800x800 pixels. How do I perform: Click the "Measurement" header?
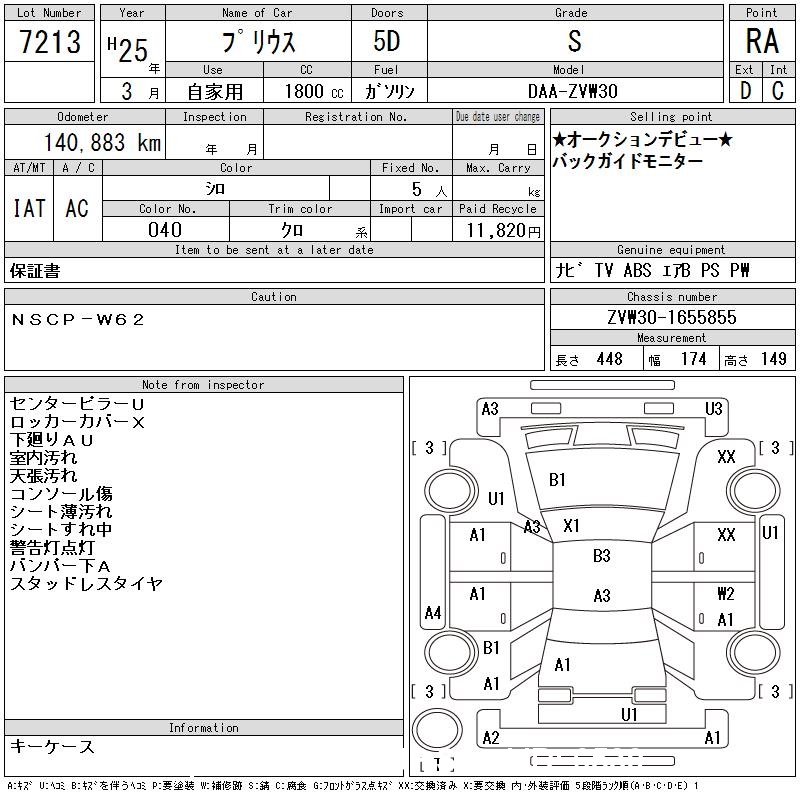671,338
